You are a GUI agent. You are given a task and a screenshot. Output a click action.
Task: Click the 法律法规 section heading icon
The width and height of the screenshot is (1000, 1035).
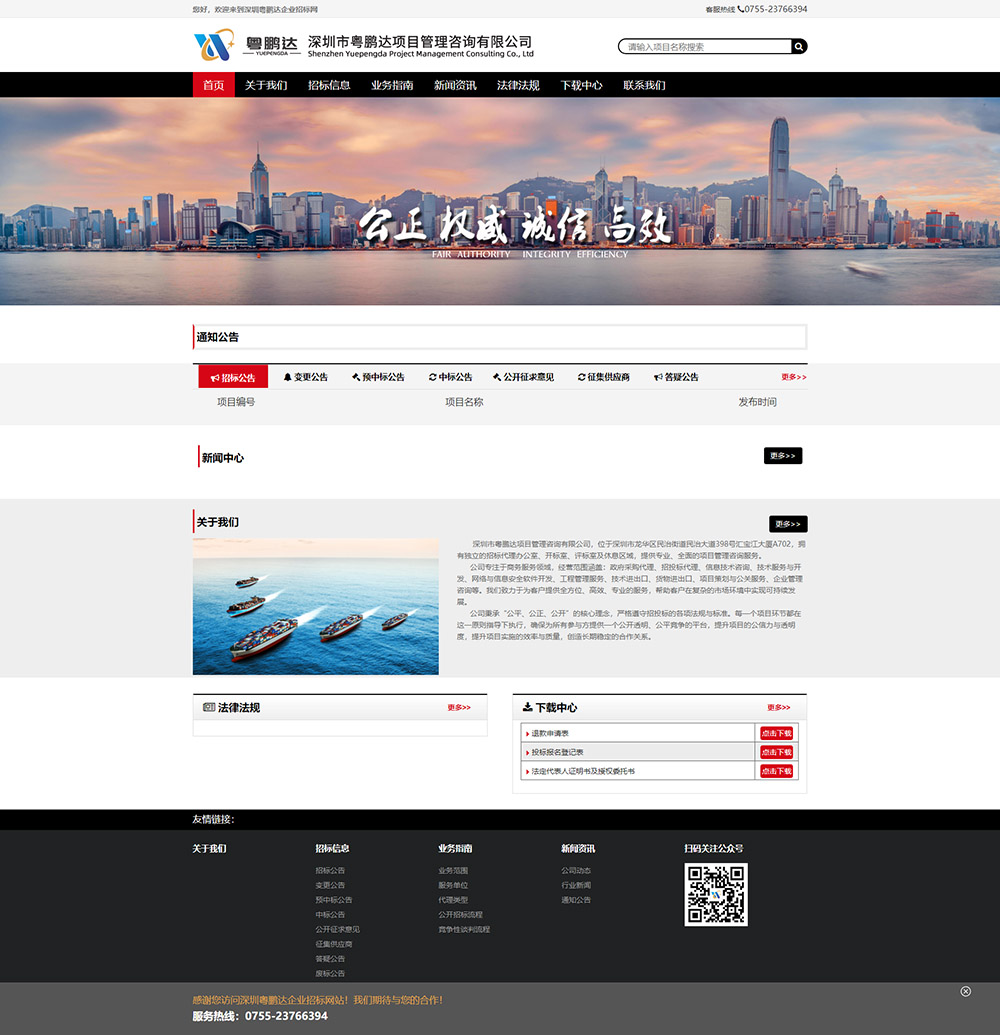pos(209,707)
